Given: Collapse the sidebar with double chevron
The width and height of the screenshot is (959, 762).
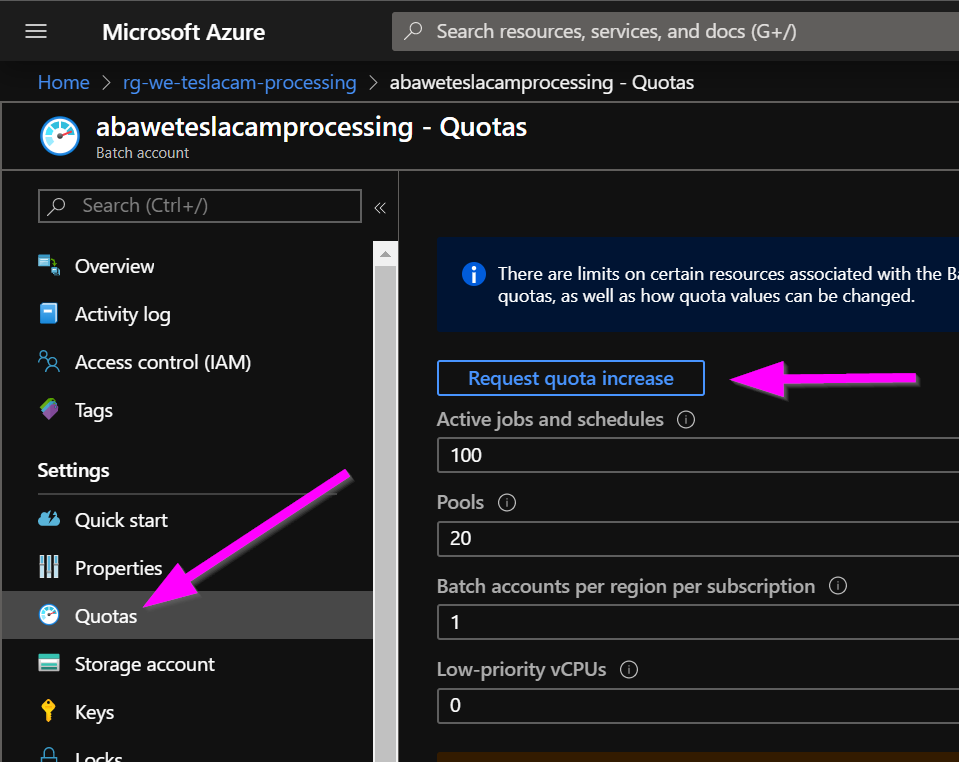Looking at the screenshot, I should (380, 208).
